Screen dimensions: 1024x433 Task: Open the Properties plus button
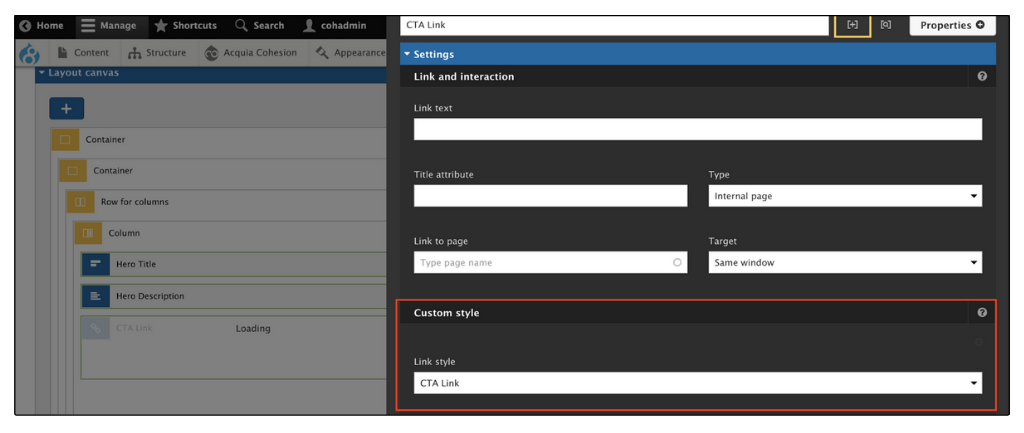(952, 25)
